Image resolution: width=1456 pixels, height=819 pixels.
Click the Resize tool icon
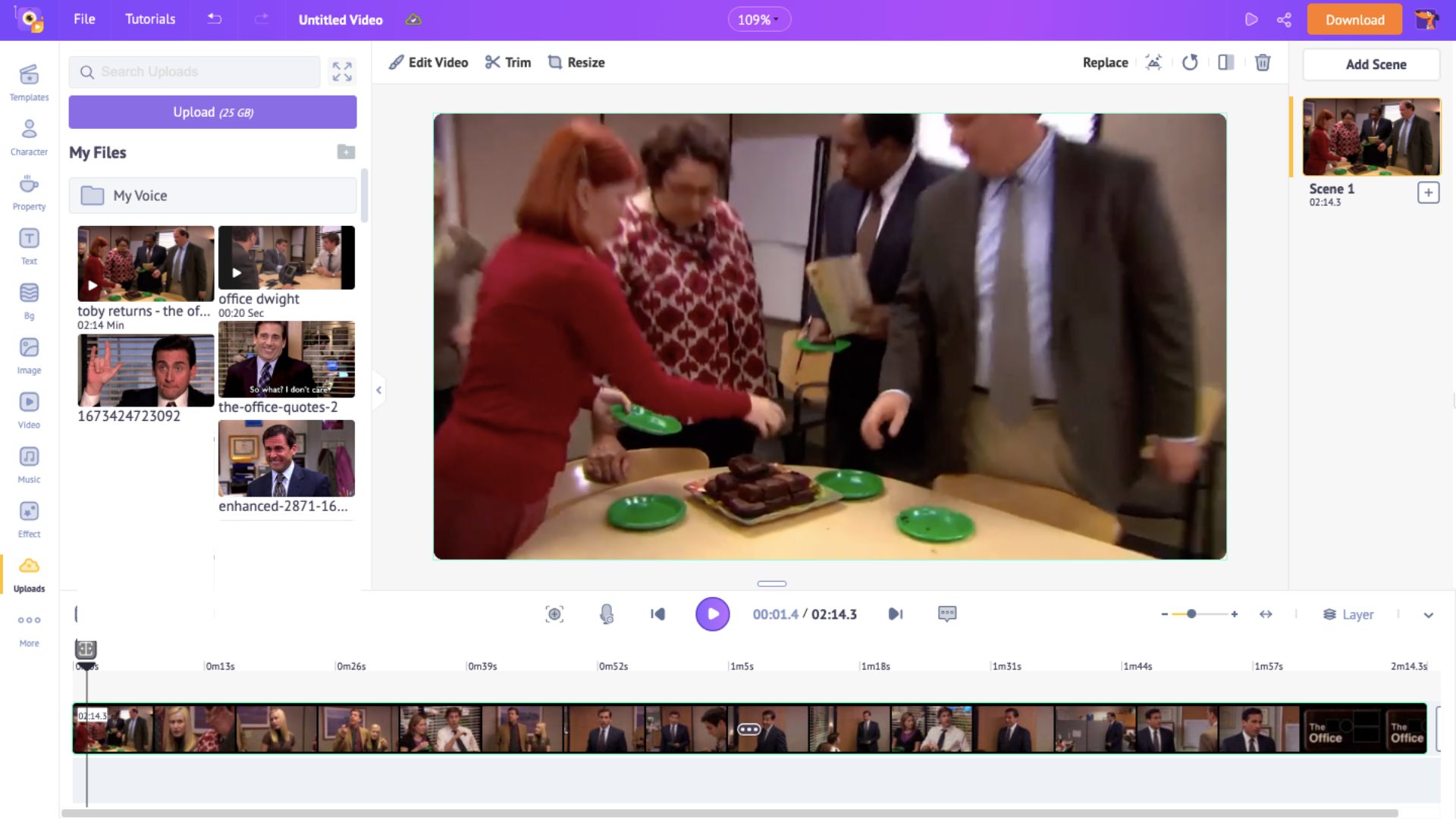[x=556, y=62]
